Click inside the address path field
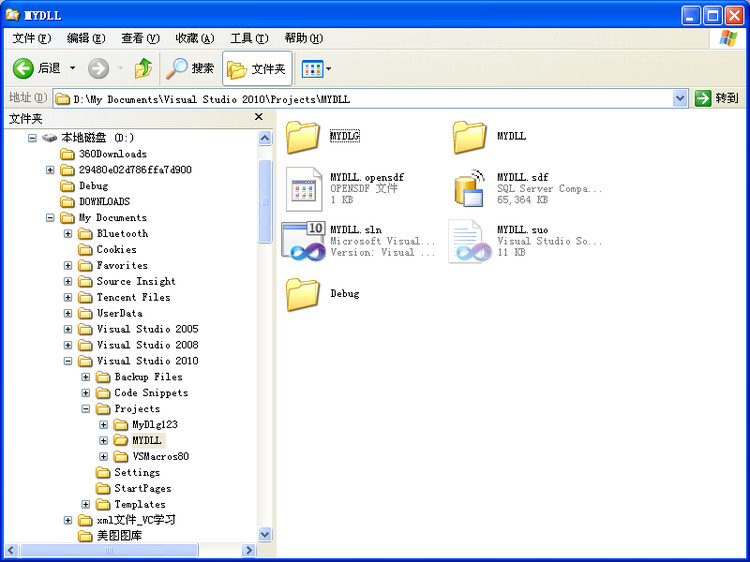Image resolution: width=750 pixels, height=562 pixels. pos(362,99)
